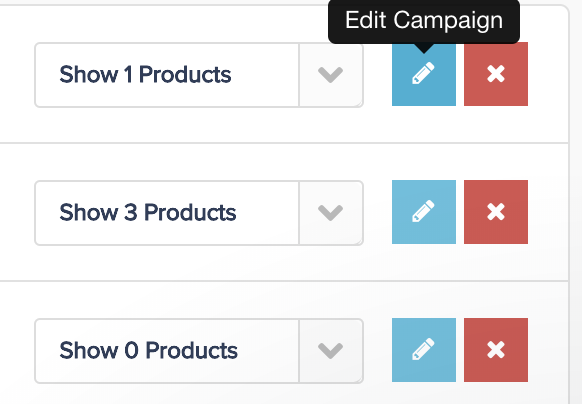Remove the Show 3 Products campaign
The width and height of the screenshot is (582, 404).
[x=496, y=212]
